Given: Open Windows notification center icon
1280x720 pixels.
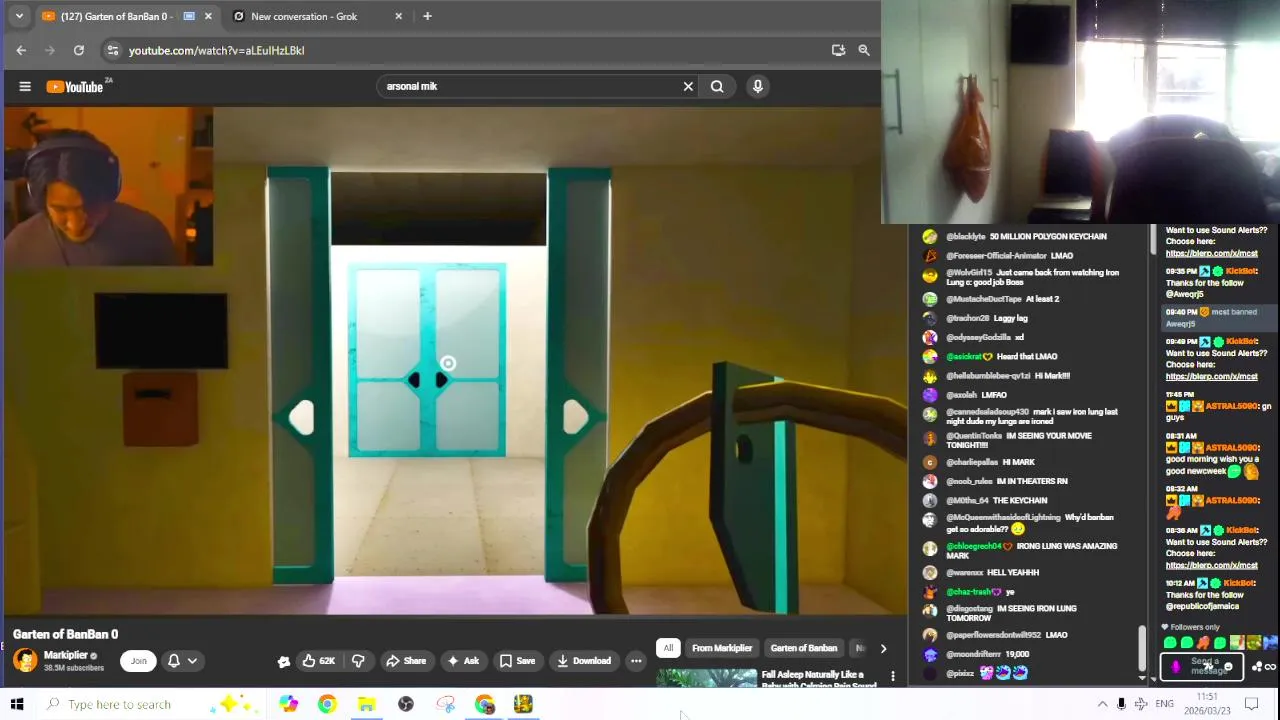Looking at the screenshot, I should point(1251,704).
